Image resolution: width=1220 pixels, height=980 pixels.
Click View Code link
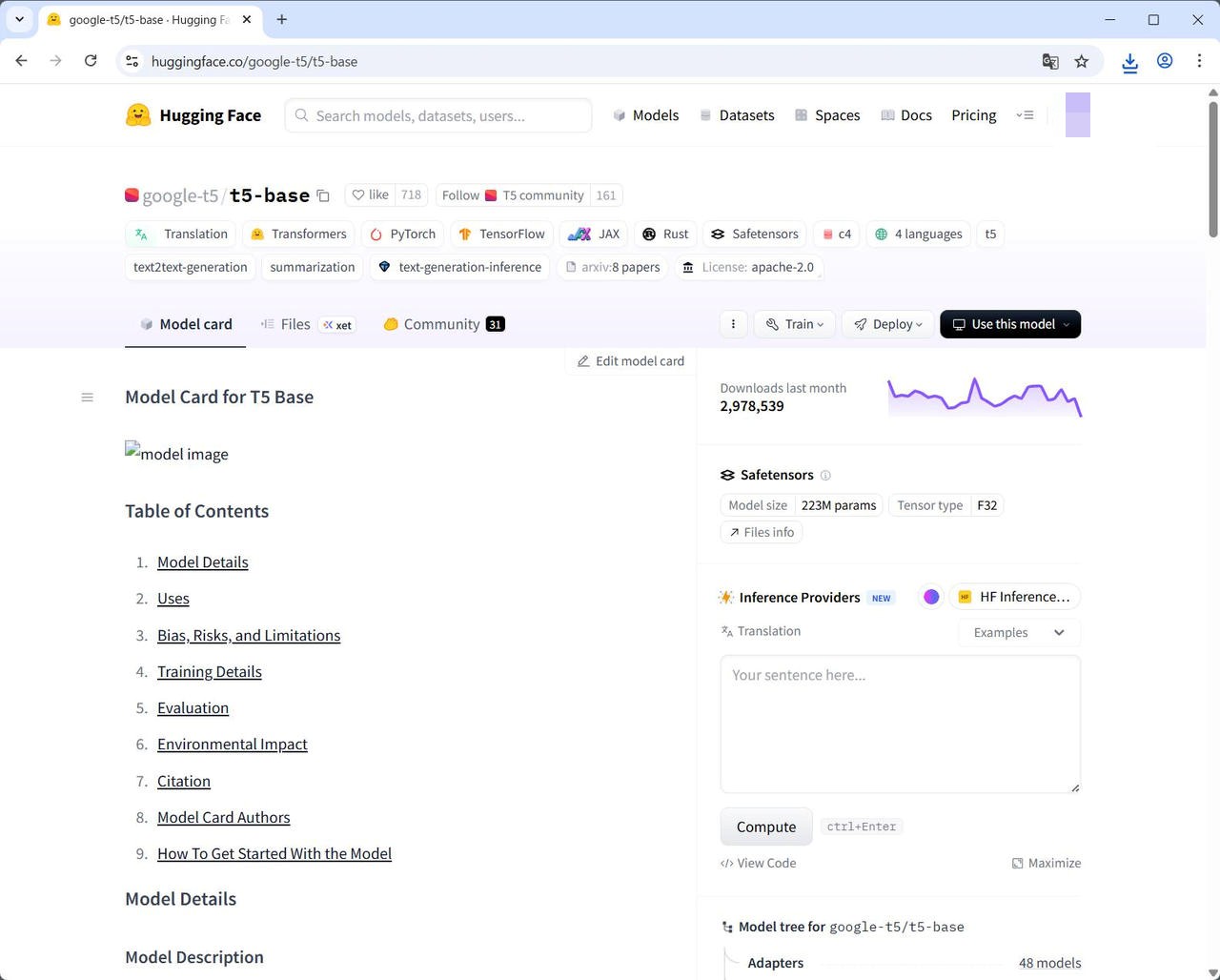[759, 863]
